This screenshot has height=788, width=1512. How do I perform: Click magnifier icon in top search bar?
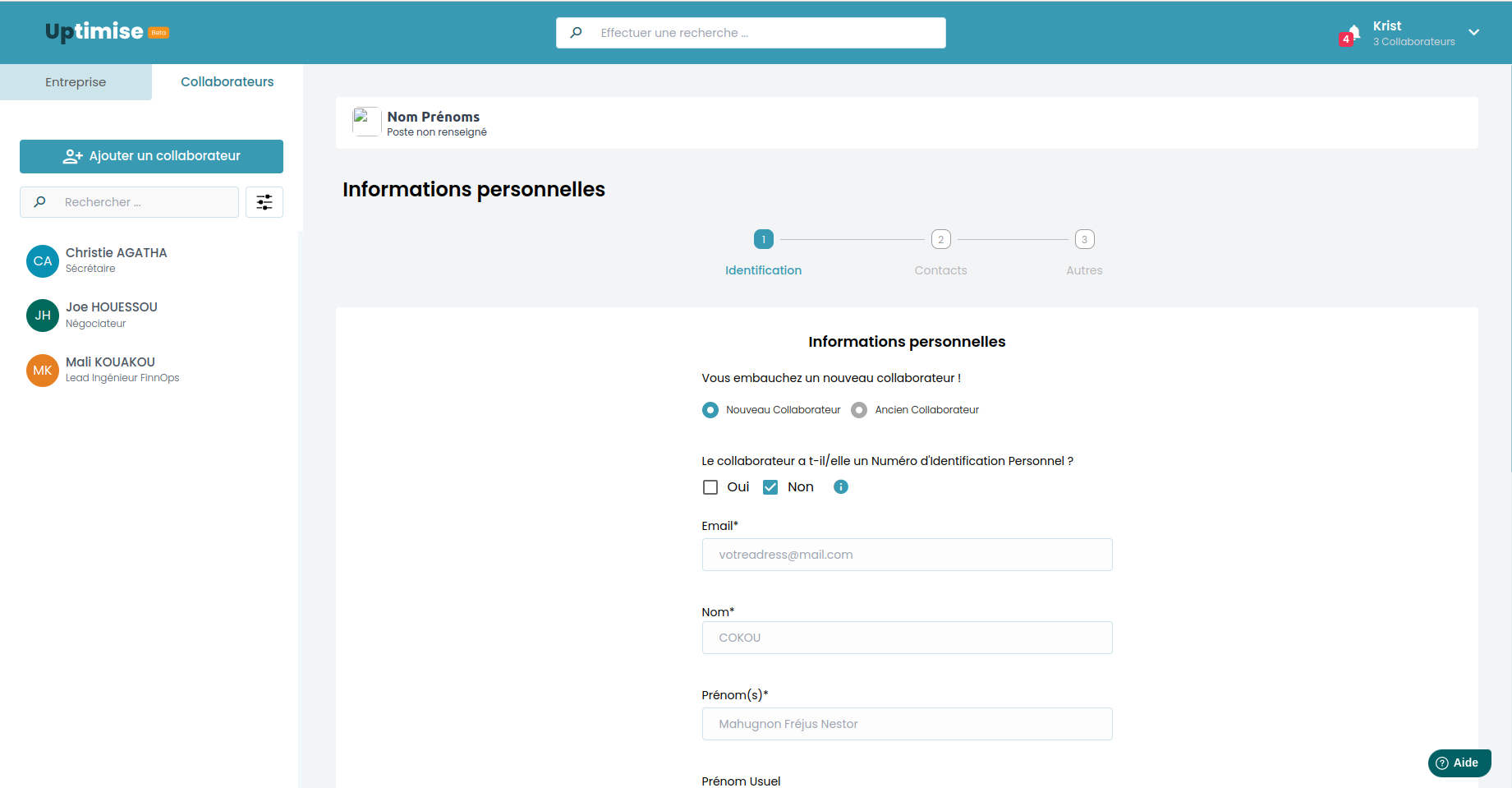[577, 33]
